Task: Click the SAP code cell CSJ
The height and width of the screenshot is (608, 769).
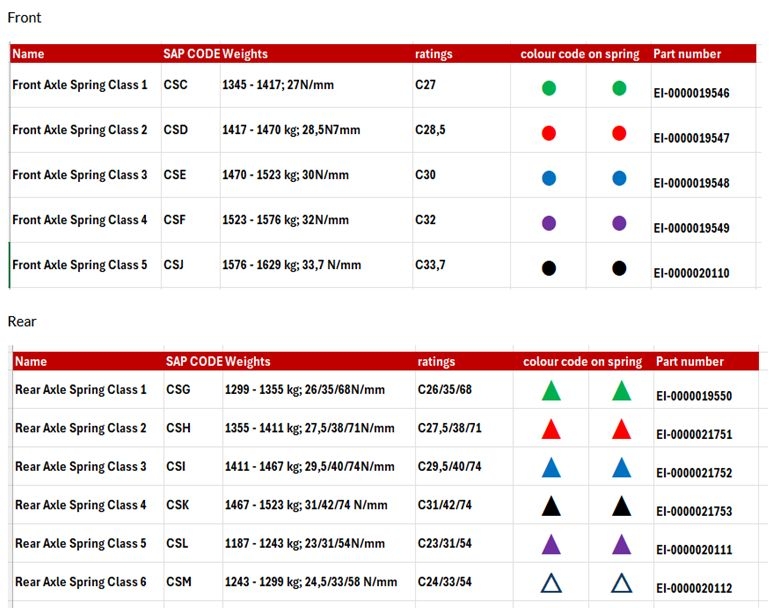Action: click(175, 265)
